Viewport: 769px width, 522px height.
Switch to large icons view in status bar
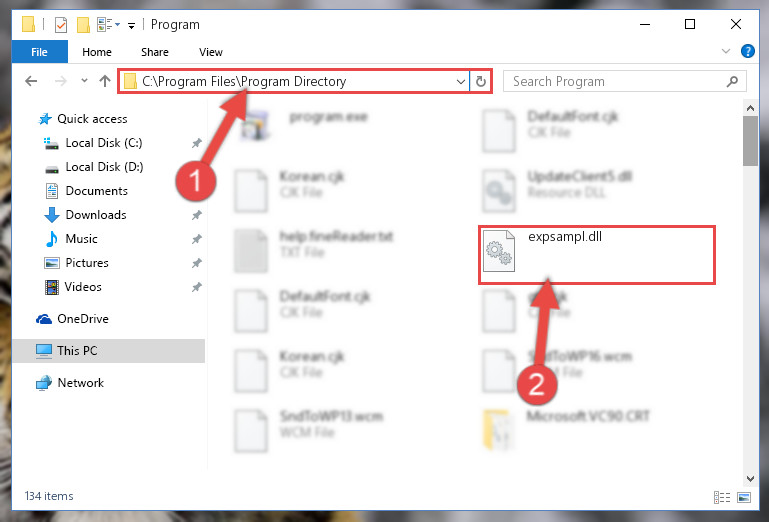[x=744, y=497]
